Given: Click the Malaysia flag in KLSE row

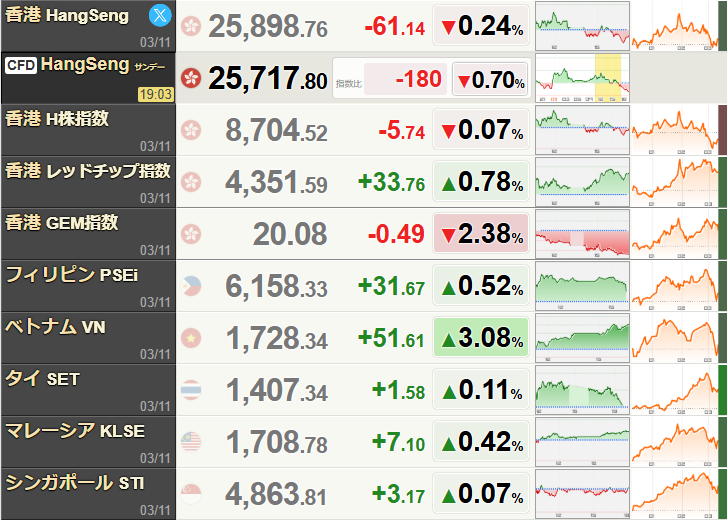Looking at the screenshot, I should [191, 442].
